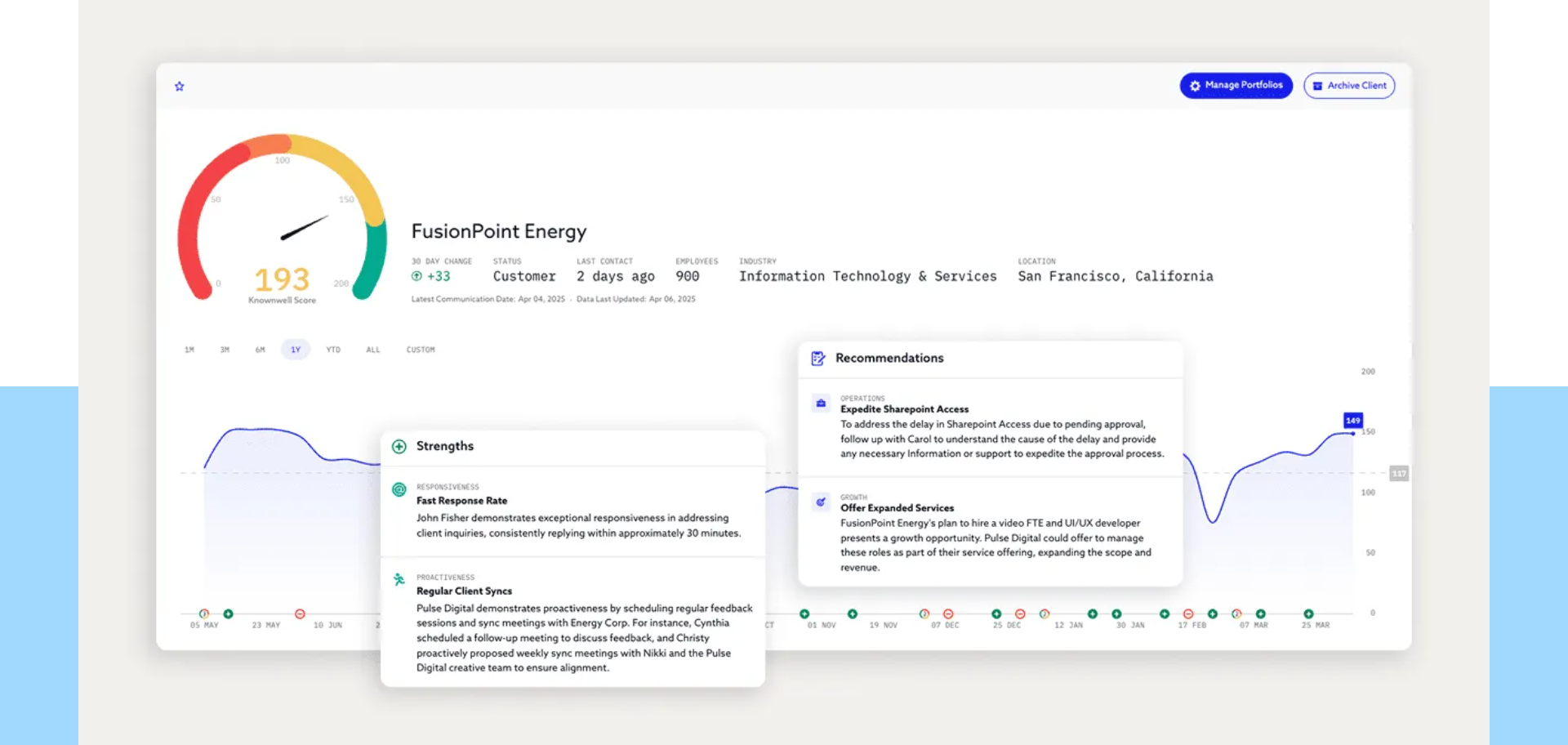Show the ALL time range
Image resolution: width=1568 pixels, height=745 pixels.
tap(373, 350)
